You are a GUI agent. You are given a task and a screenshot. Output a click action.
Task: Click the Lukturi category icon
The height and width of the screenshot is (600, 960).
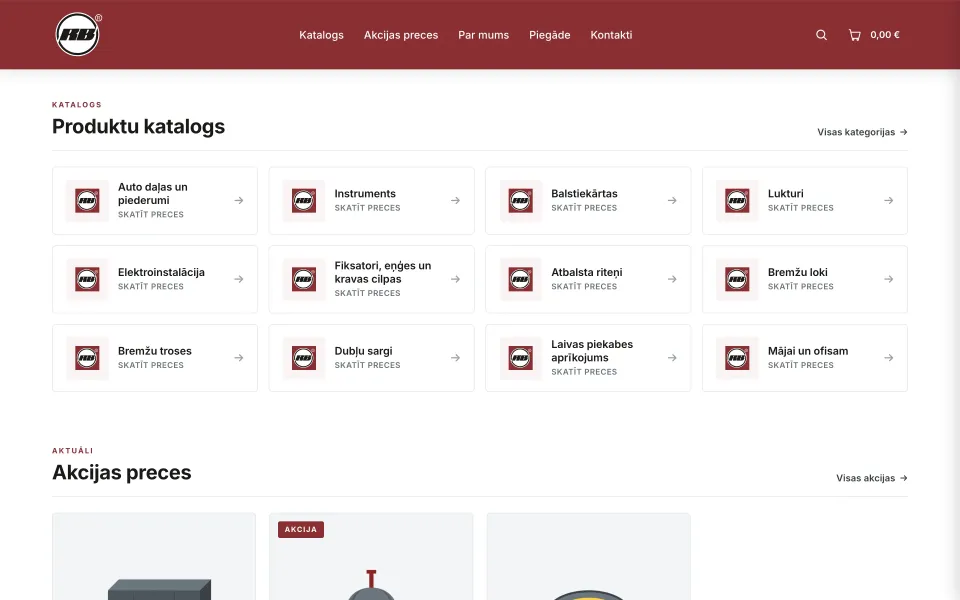coord(737,200)
